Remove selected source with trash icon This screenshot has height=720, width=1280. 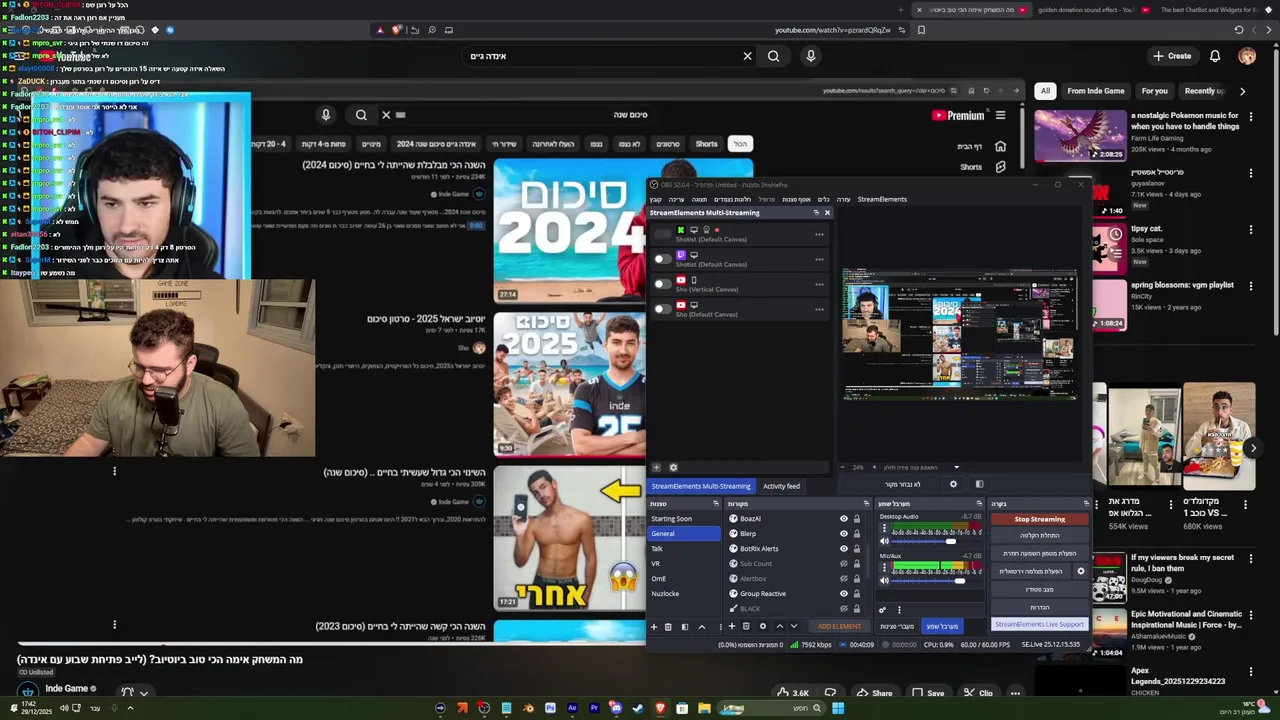tap(746, 626)
